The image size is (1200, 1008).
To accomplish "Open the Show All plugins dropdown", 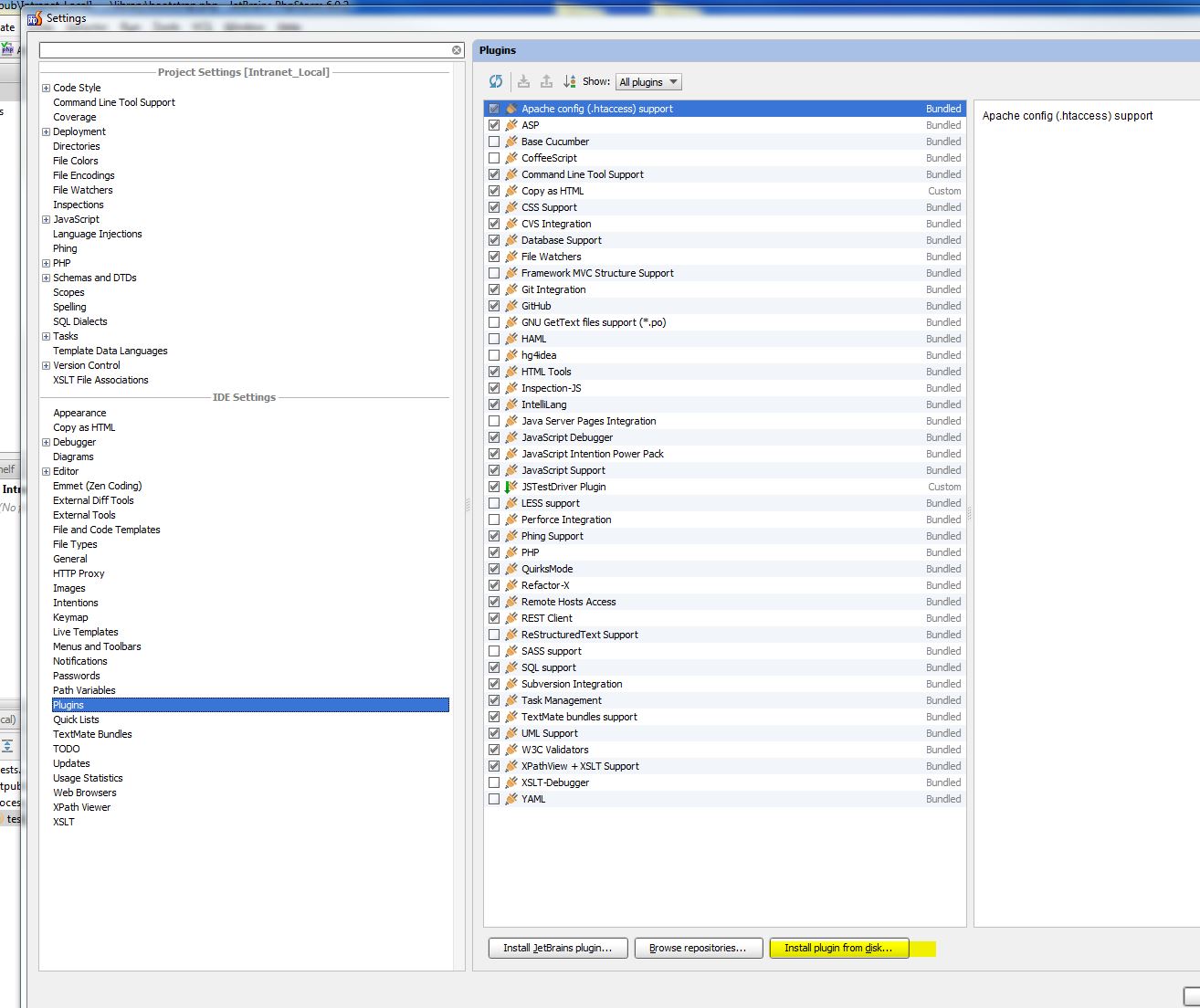I will point(648,82).
